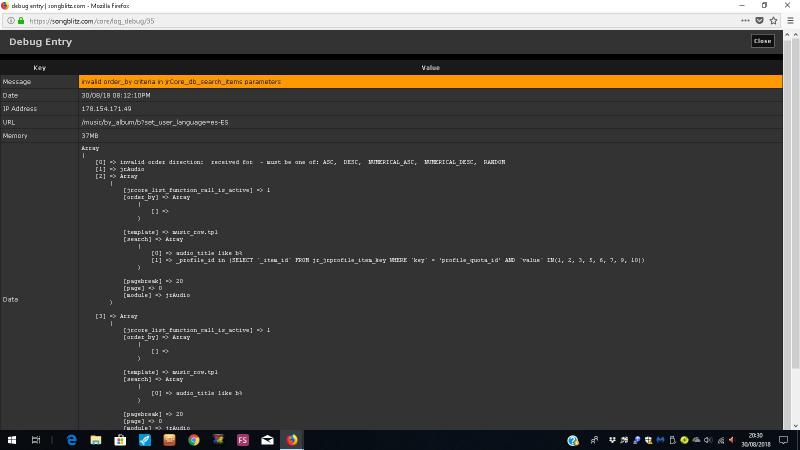Screen dimensions: 800x450
Task: Open Microsoft Store from taskbar
Action: [120, 440]
